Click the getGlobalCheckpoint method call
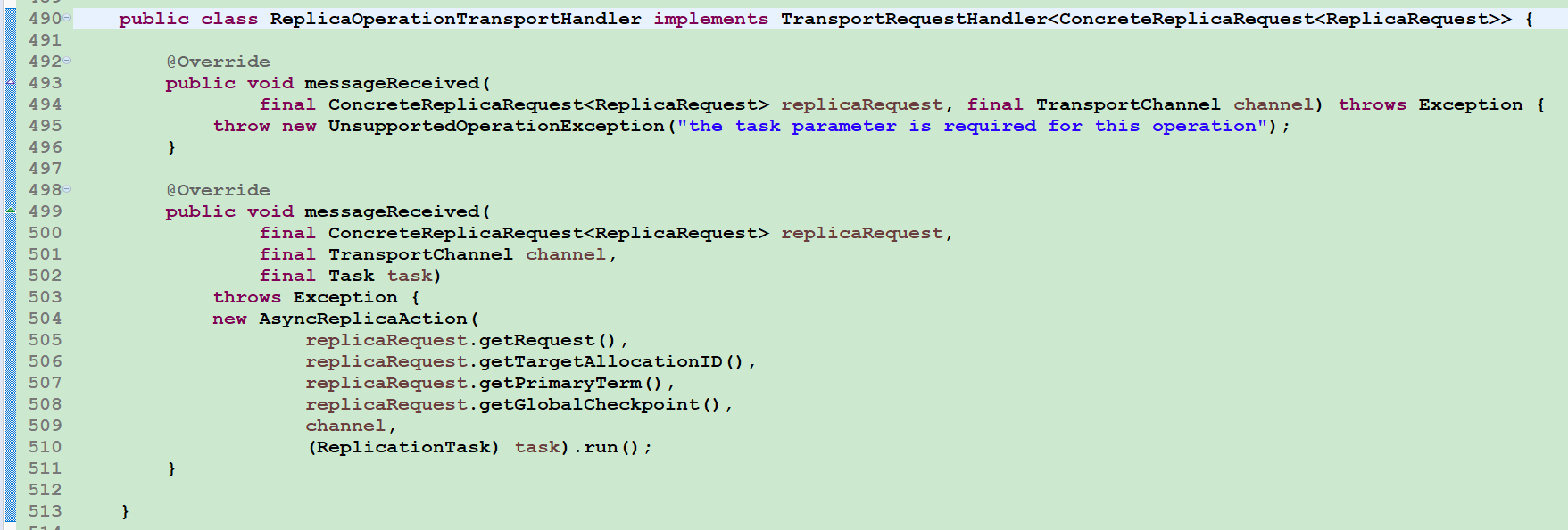 pos(589,404)
